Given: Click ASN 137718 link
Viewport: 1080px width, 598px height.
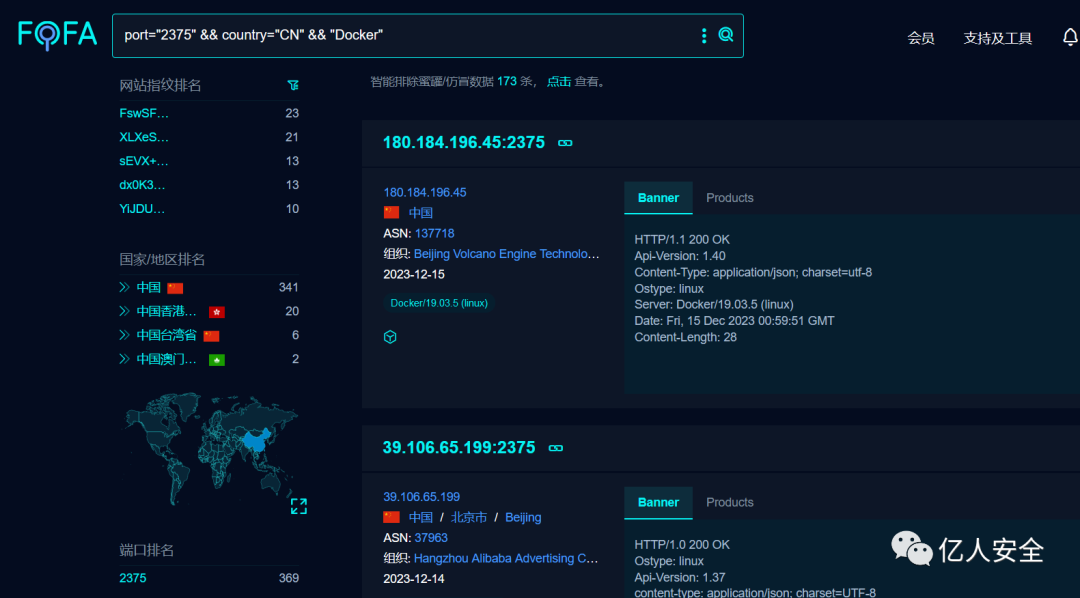Looking at the screenshot, I should (435, 234).
